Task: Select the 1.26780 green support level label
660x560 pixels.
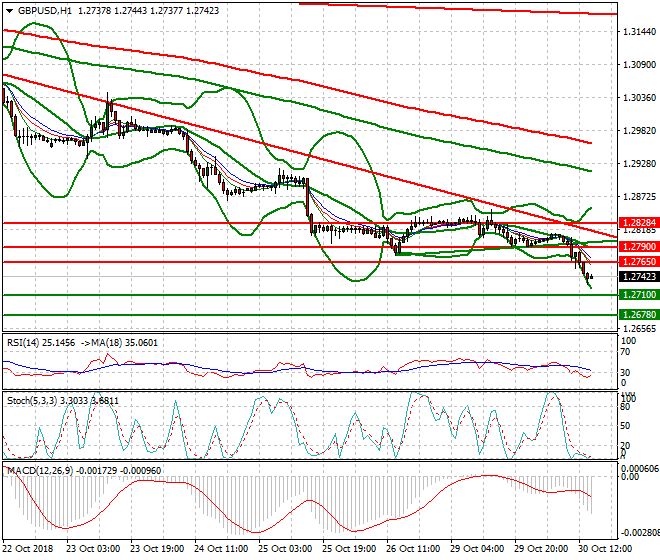Action: 639,315
